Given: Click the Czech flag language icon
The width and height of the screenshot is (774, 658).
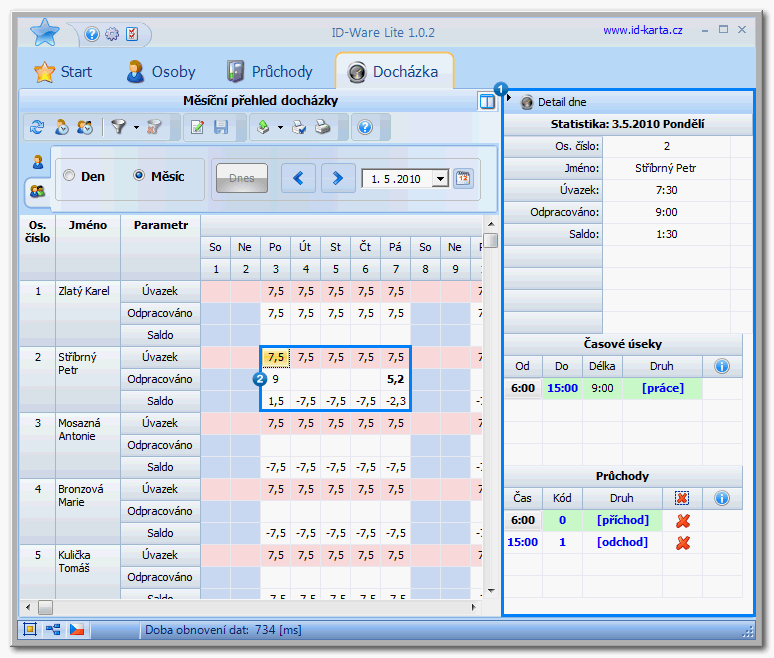Looking at the screenshot, I should click(x=77, y=629).
